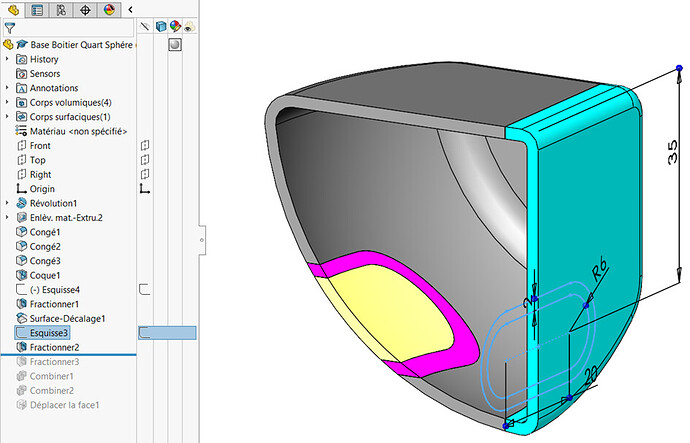Click the display mode cube column icon
690x443 pixels.
[x=160, y=27]
